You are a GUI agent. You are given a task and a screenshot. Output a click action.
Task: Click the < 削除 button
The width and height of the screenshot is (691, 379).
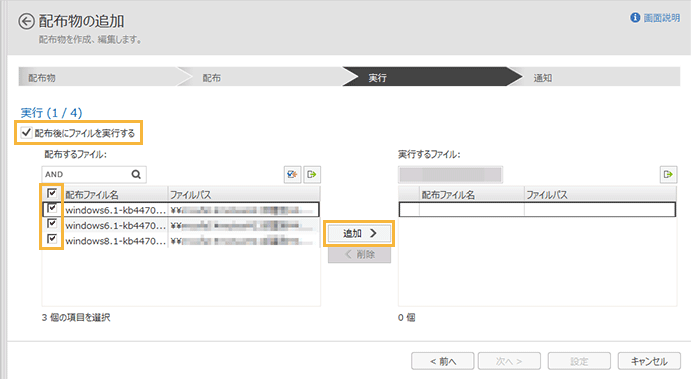359,254
